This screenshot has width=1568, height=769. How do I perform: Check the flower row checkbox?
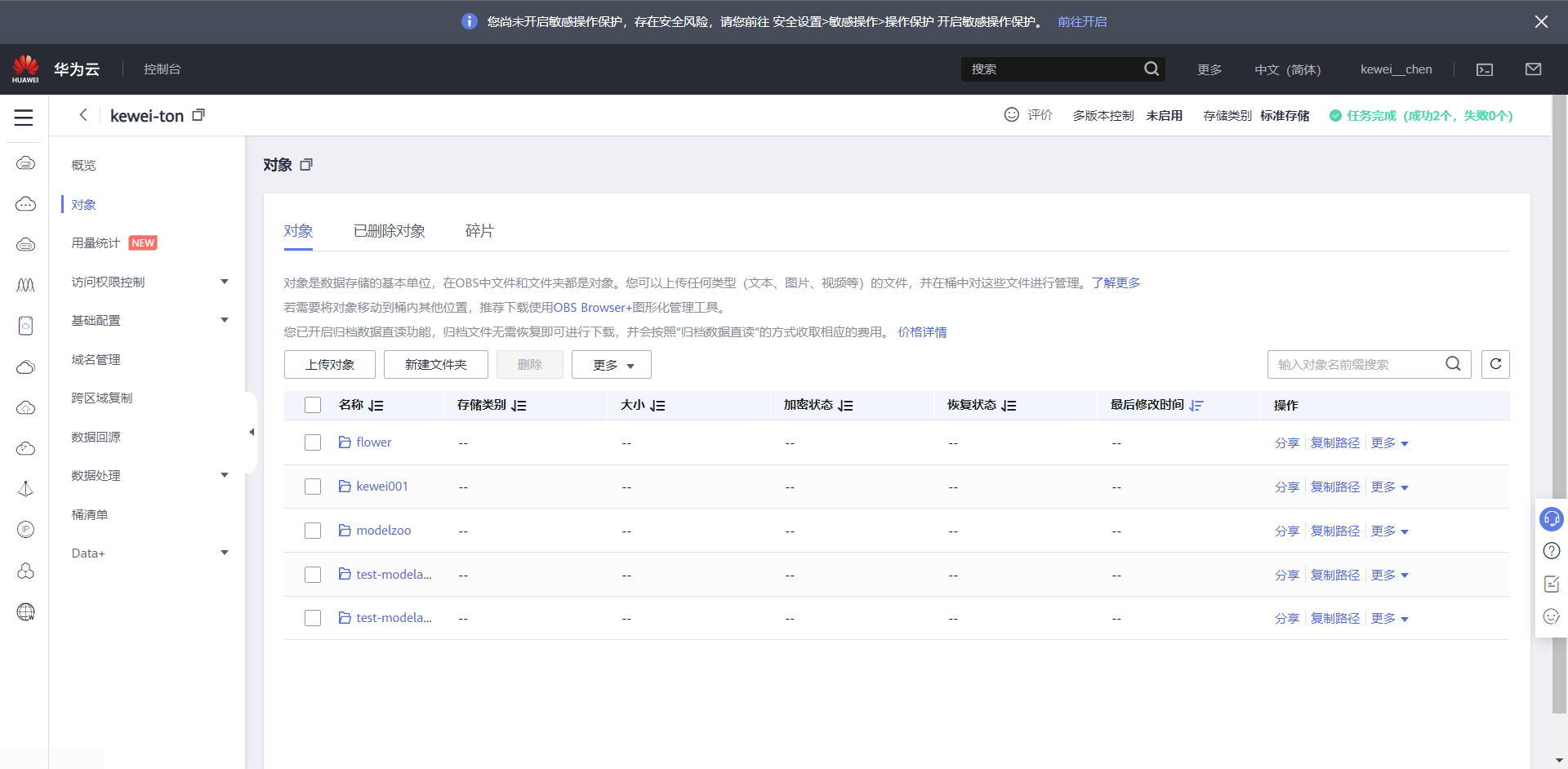click(x=313, y=442)
